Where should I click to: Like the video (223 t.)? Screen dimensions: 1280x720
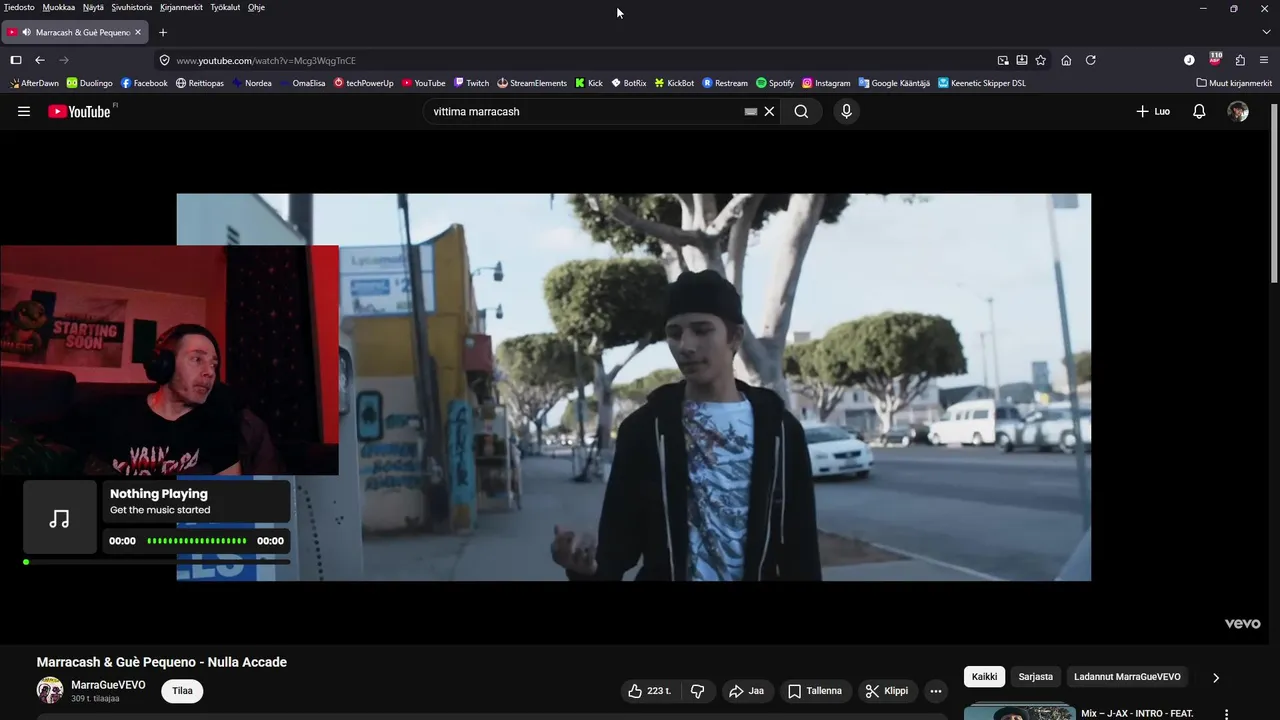(649, 691)
